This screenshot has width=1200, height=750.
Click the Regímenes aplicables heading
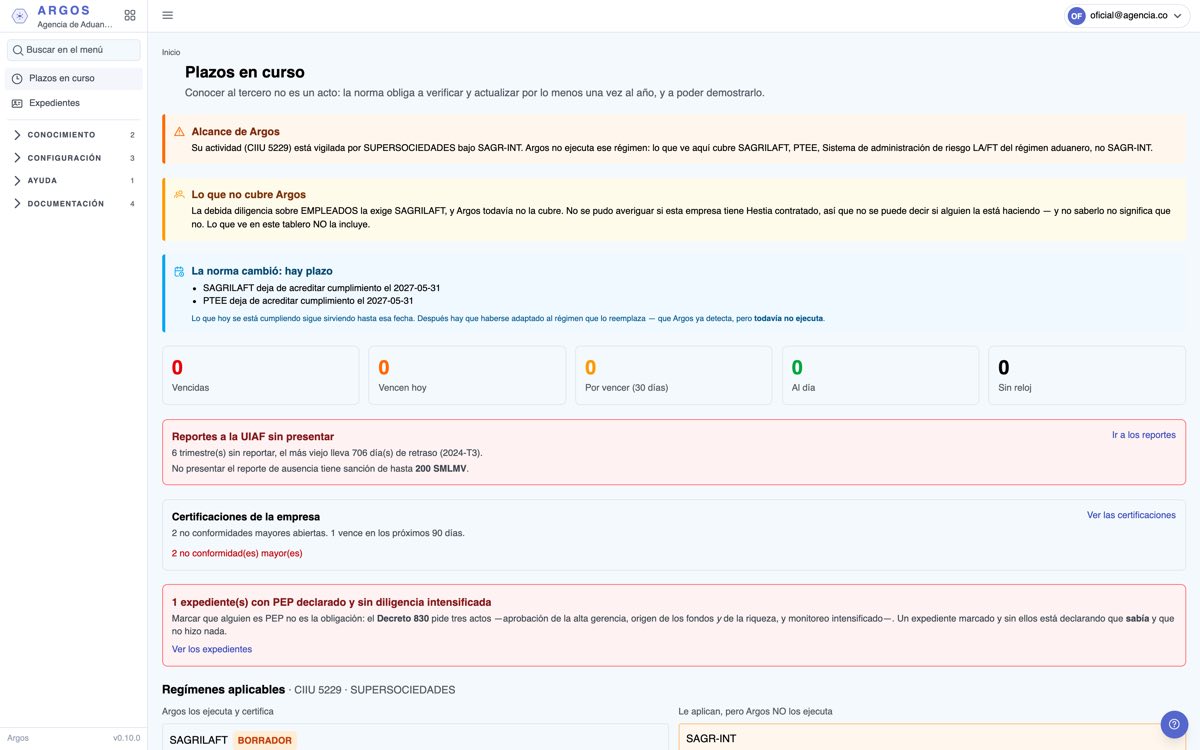[223, 690]
